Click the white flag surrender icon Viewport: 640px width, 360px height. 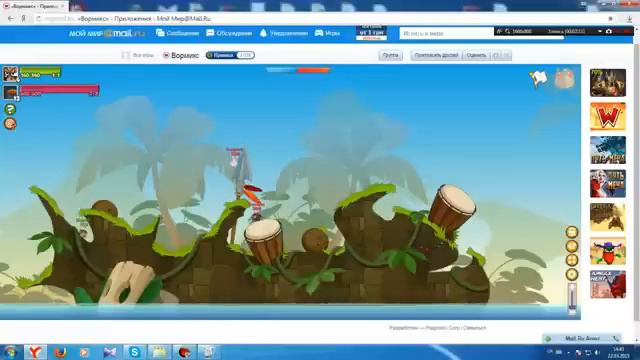click(539, 78)
